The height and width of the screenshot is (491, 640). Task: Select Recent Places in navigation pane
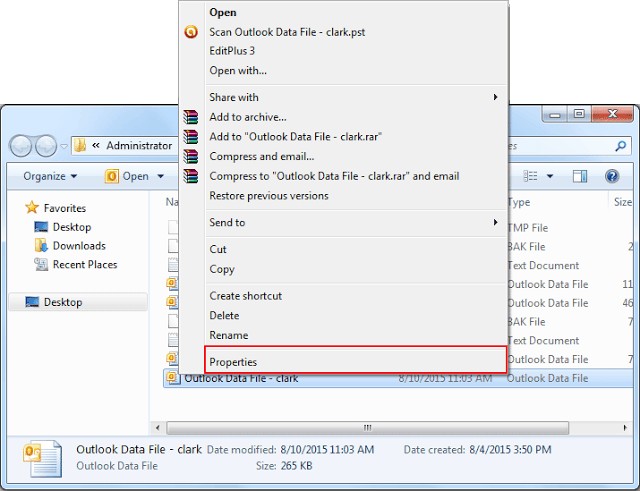coord(76,264)
